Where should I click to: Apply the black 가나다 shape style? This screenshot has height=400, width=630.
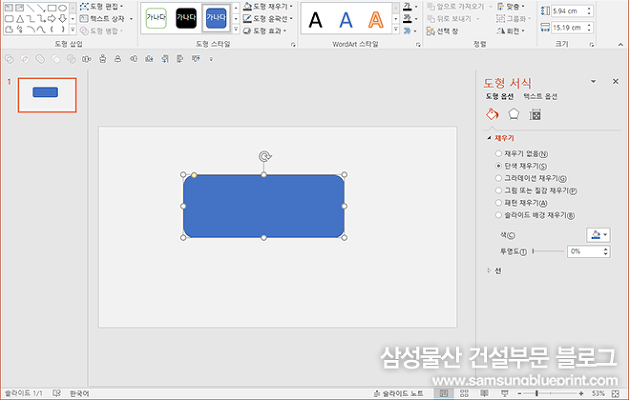(186, 18)
